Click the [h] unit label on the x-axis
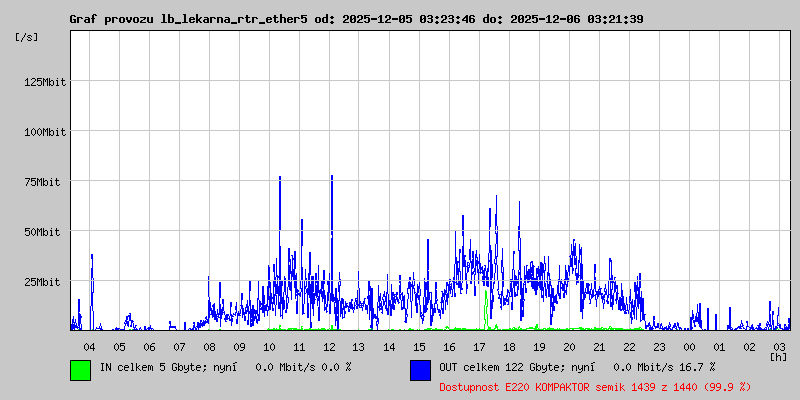The height and width of the screenshot is (400, 800). [778, 356]
